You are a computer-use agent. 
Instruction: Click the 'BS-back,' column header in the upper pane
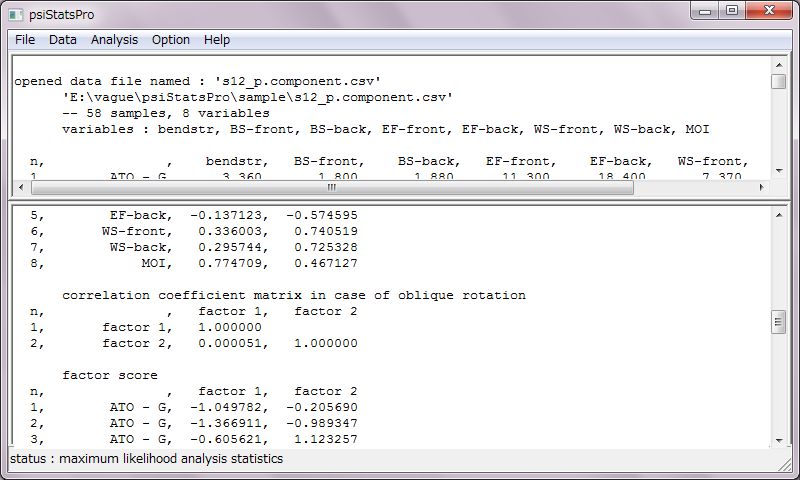pos(429,162)
